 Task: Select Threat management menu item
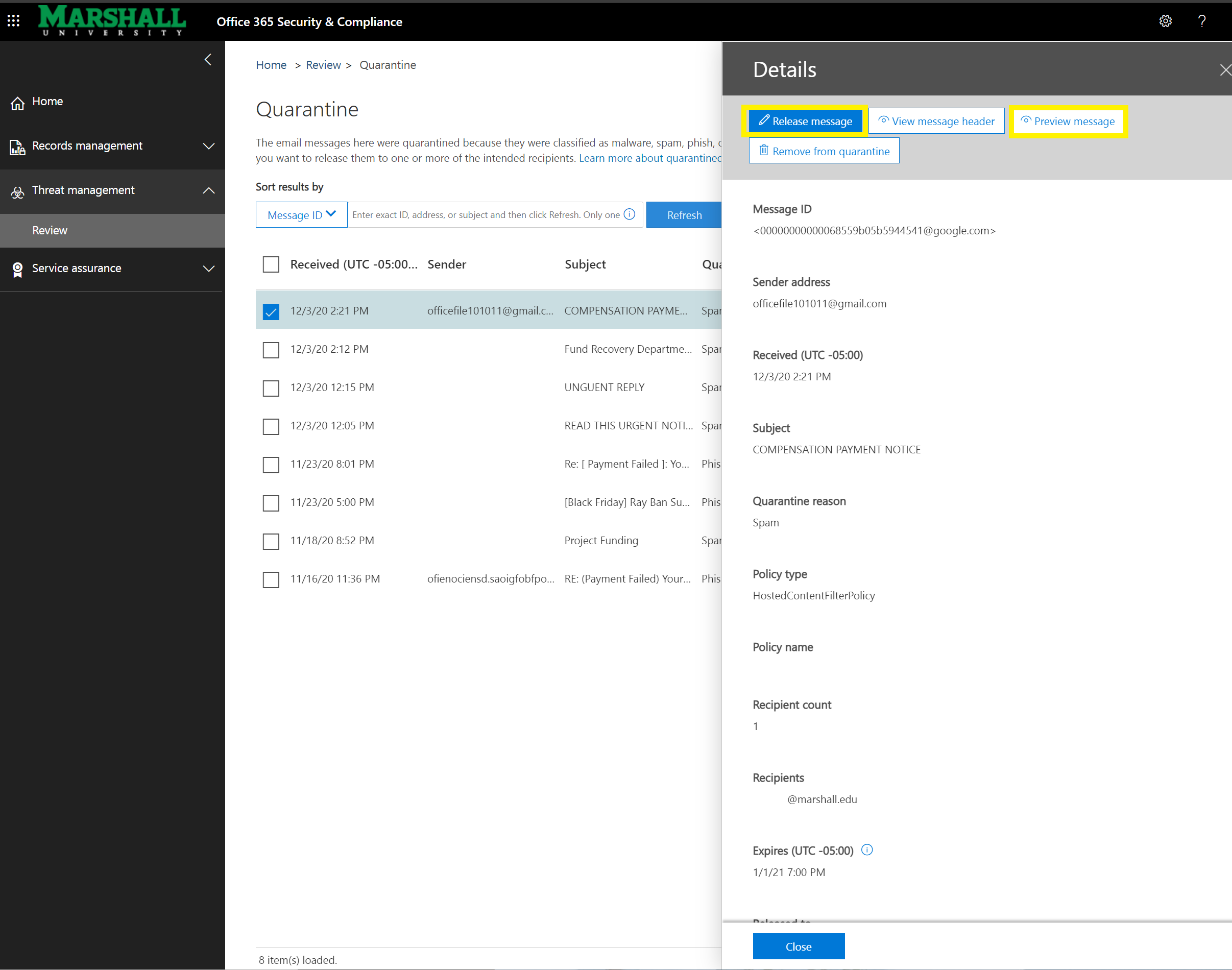[x=112, y=191]
